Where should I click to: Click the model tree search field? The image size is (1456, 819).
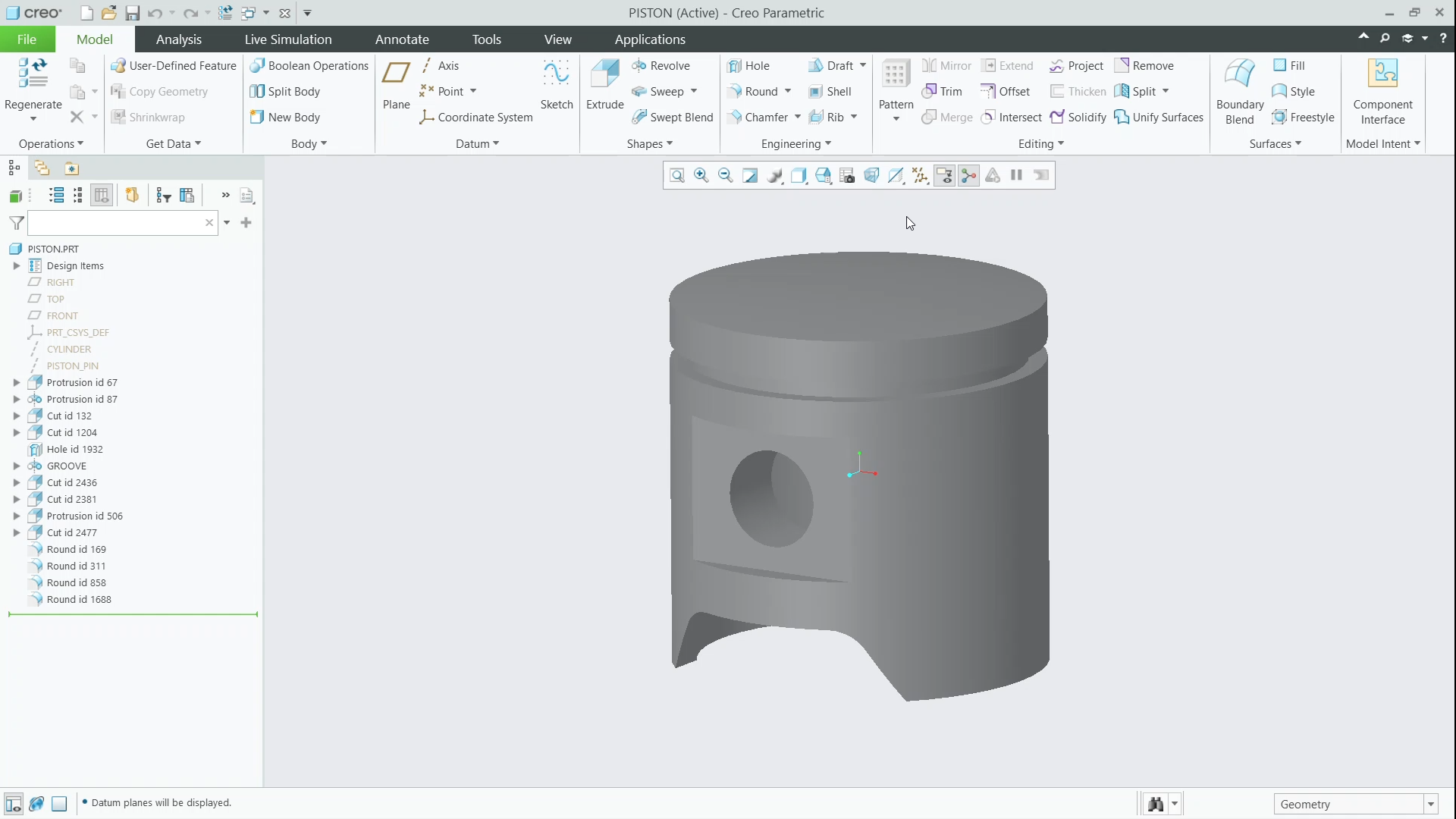[123, 223]
